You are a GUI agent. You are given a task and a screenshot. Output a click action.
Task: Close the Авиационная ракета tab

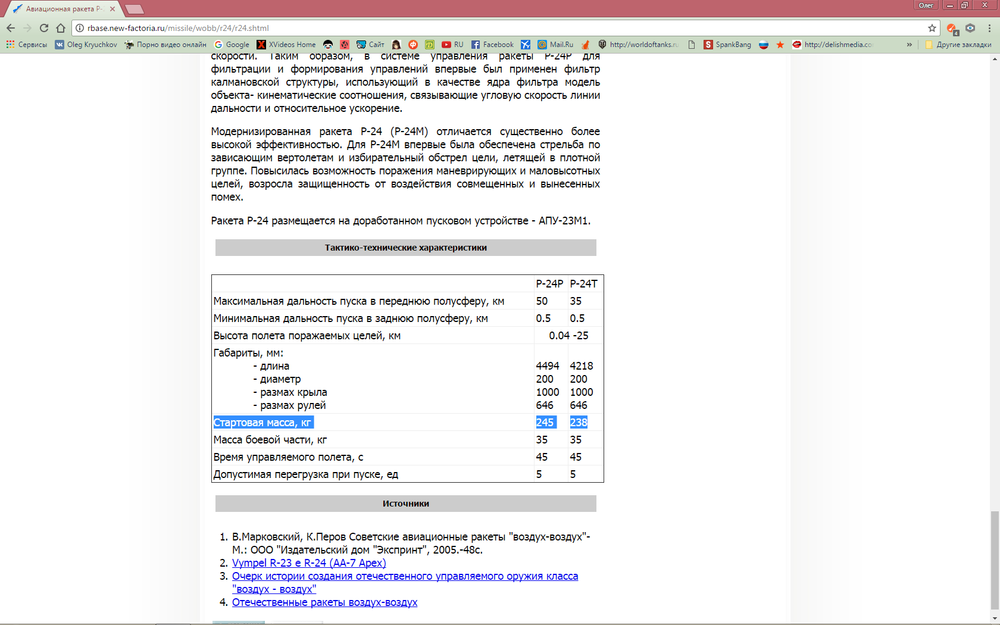(x=111, y=9)
